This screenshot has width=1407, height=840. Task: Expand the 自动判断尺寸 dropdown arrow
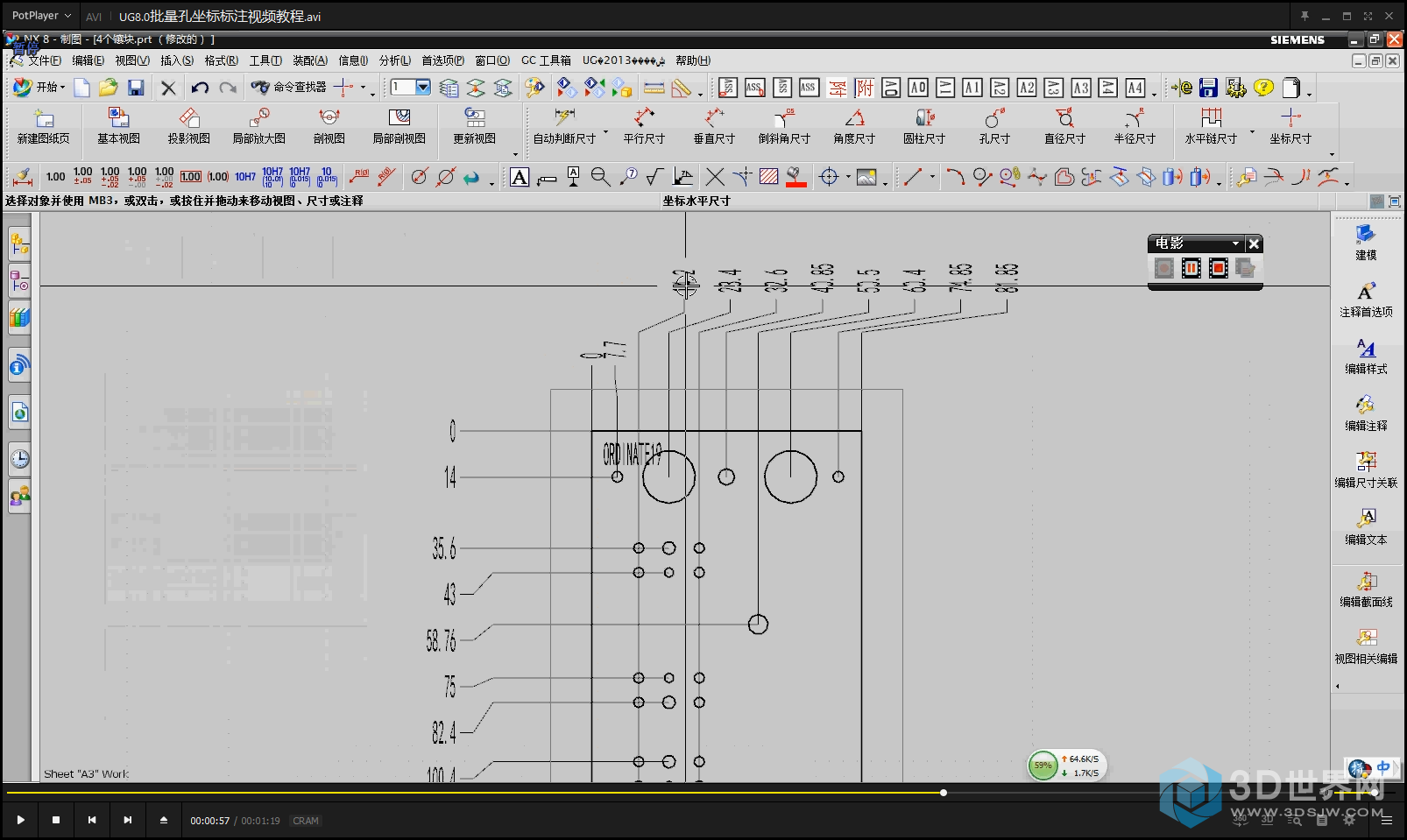point(605,132)
